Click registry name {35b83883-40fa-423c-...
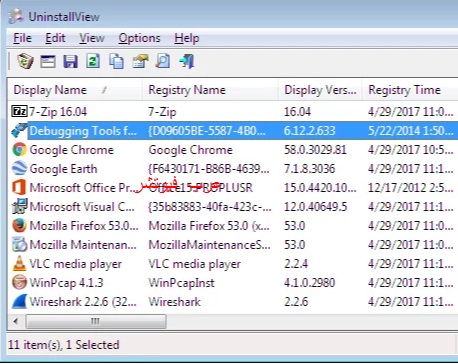The height and width of the screenshot is (364, 458). click(210, 207)
